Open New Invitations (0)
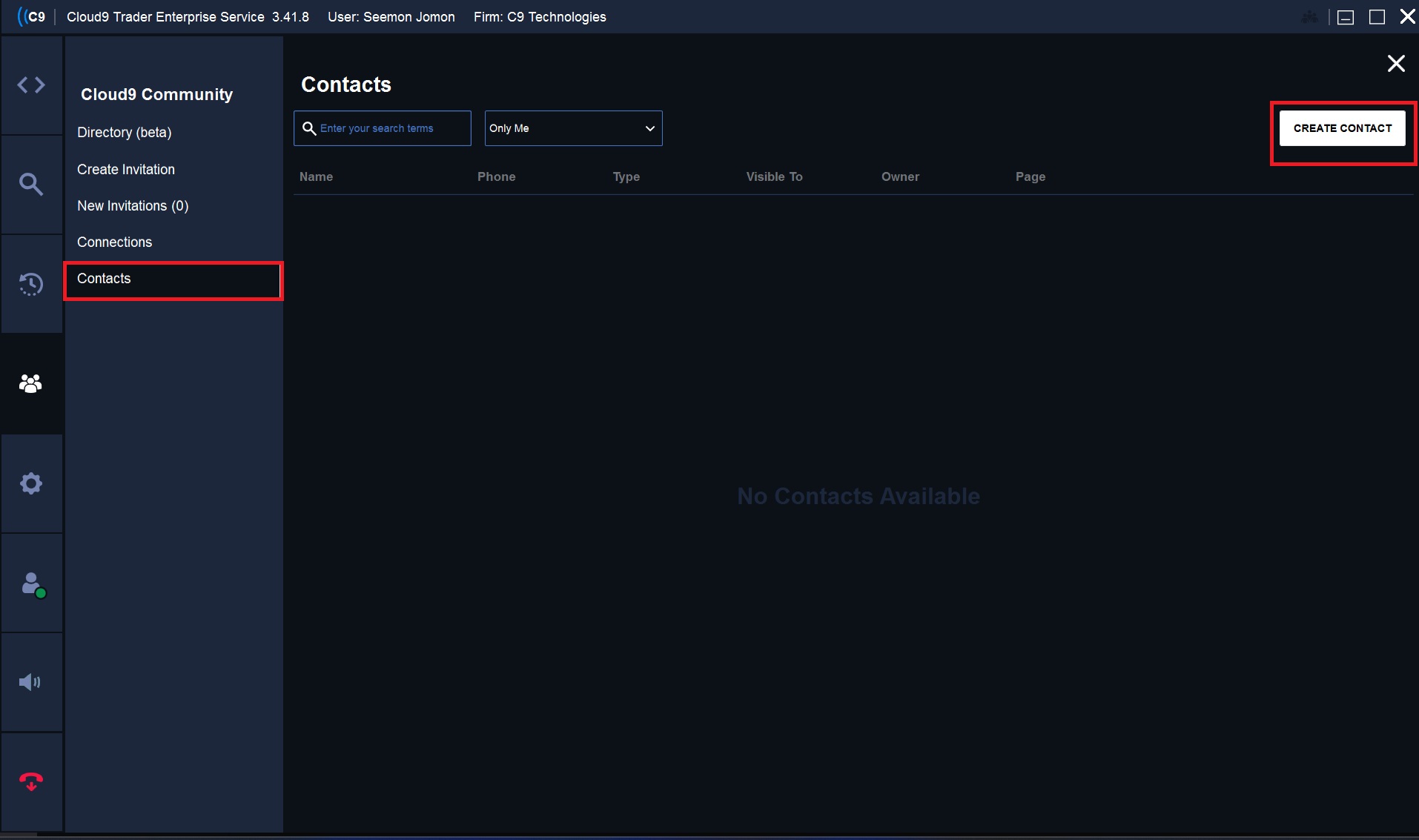Viewport: 1419px width, 840px height. tap(133, 205)
